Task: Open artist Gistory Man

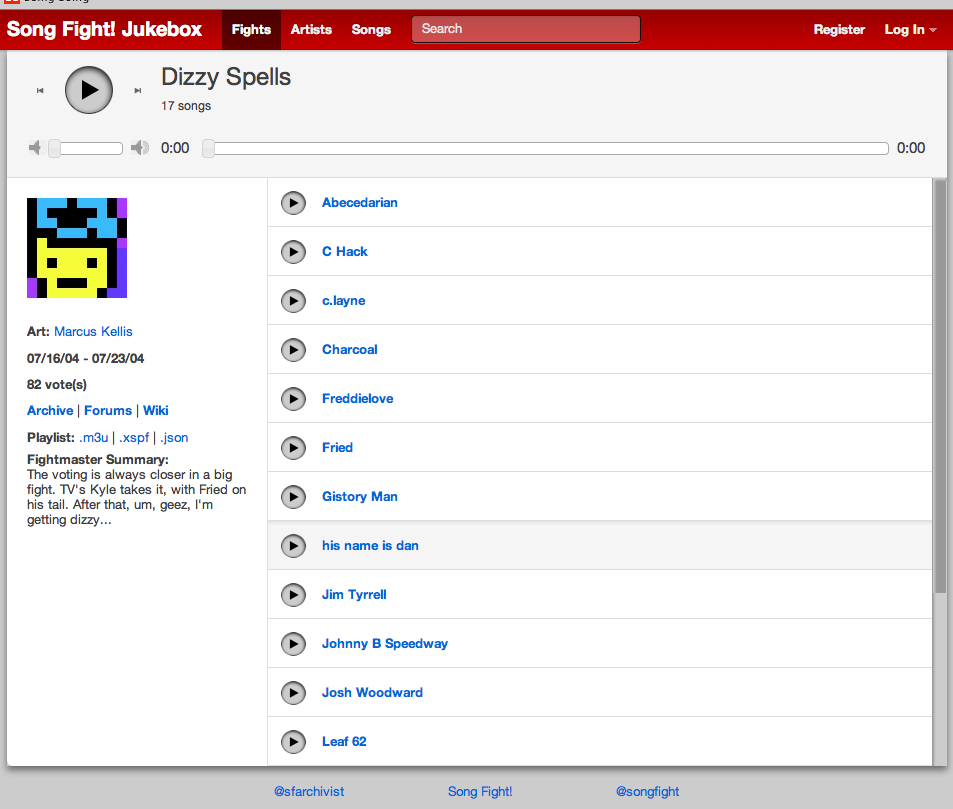Action: (x=360, y=497)
